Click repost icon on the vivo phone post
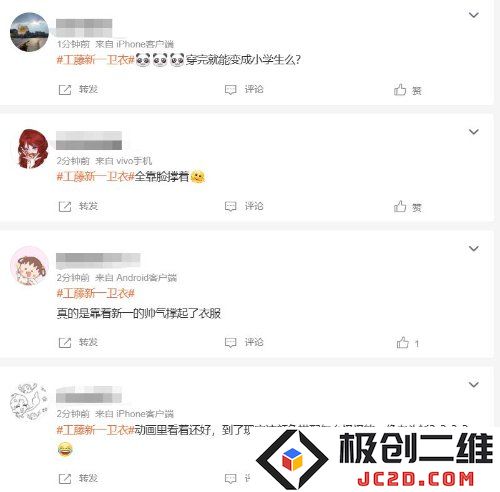Image resolution: width=500 pixels, height=492 pixels. pyautogui.click(x=65, y=207)
